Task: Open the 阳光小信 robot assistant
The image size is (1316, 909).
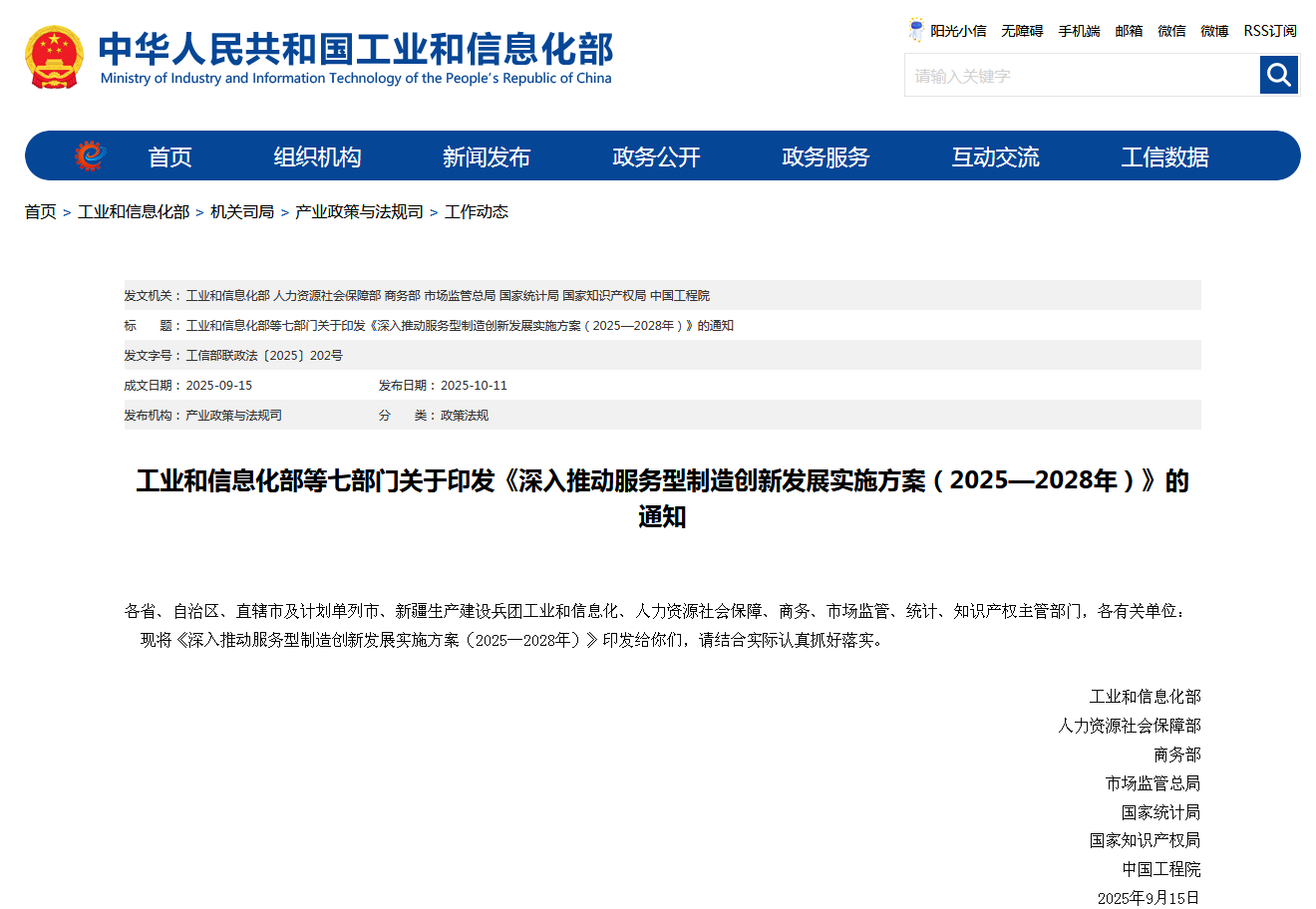Action: tap(947, 31)
